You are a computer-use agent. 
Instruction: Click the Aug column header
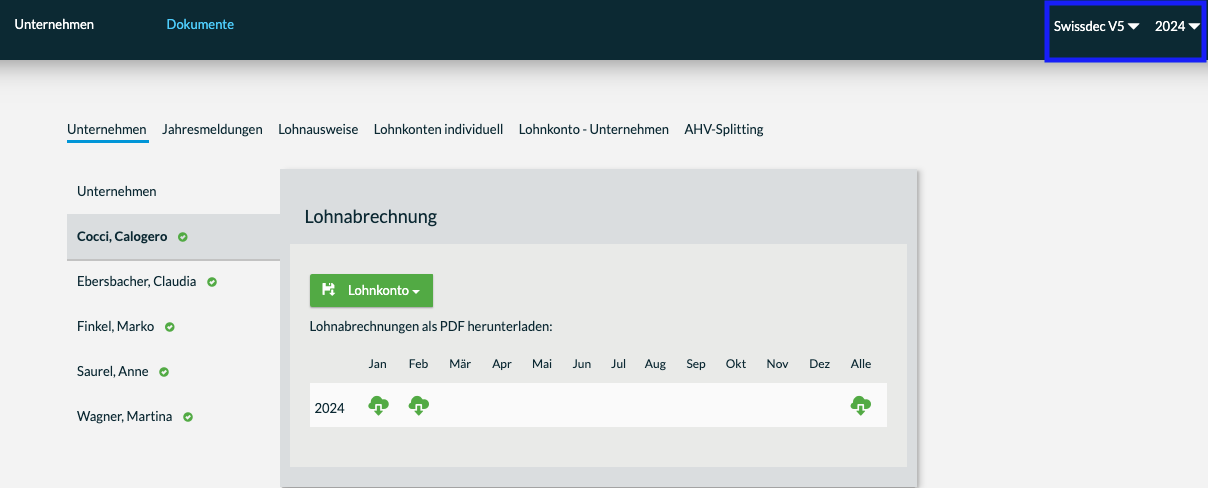coord(655,364)
